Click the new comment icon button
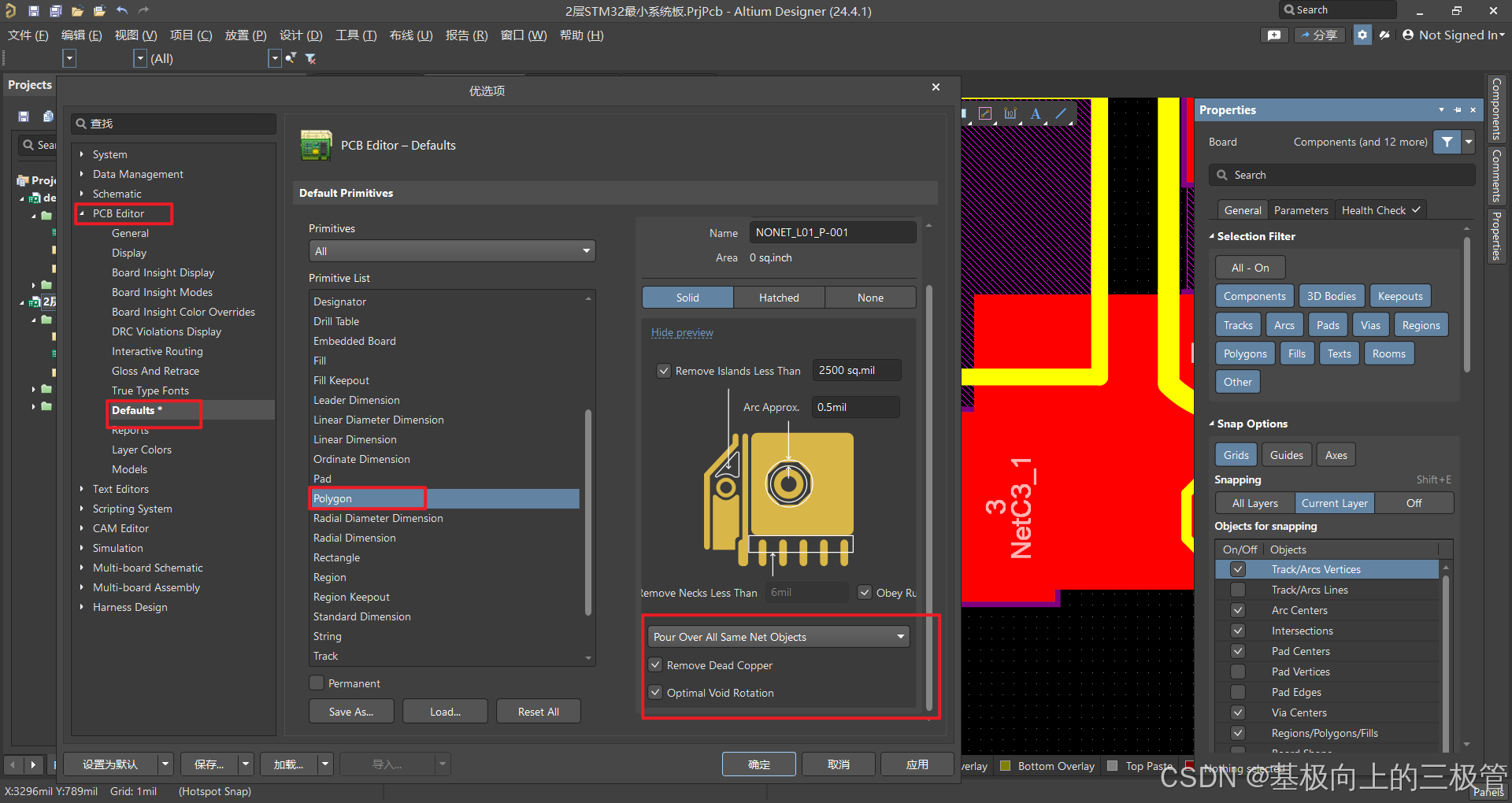Viewport: 1512px width, 803px height. 1274,35
